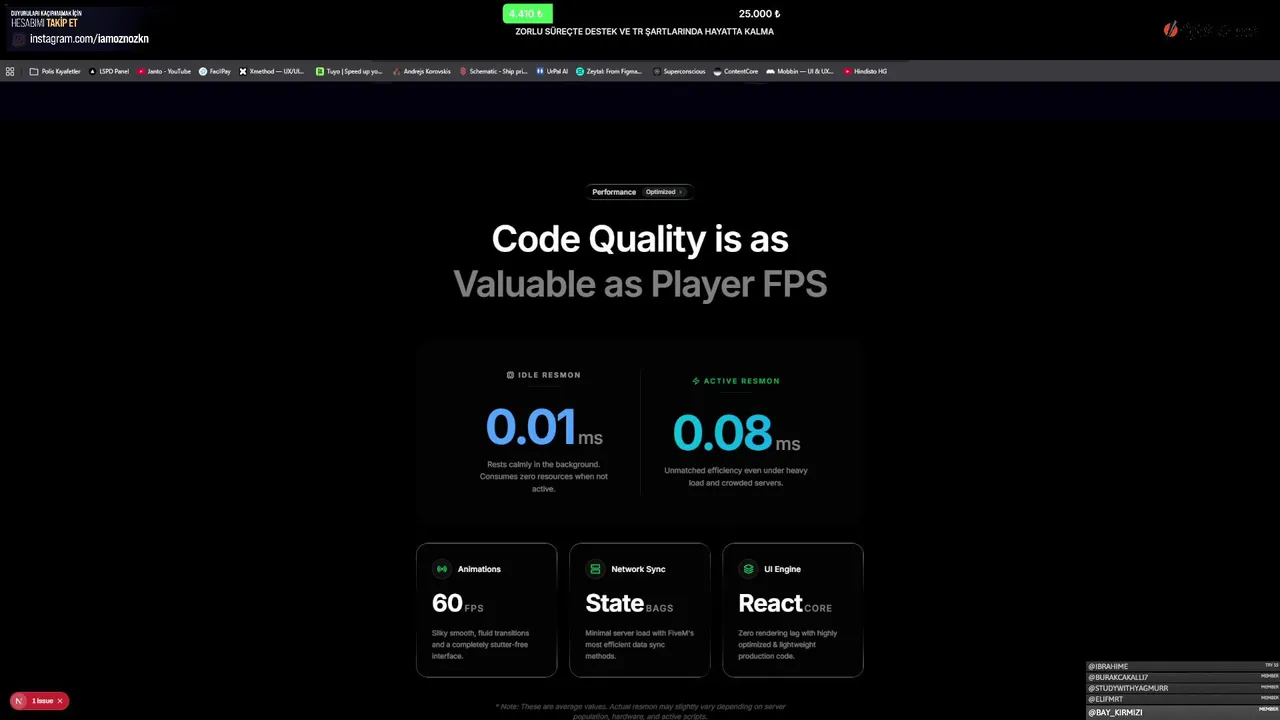Open the Superconscious bookmark
1280x720 pixels.
(x=679, y=71)
